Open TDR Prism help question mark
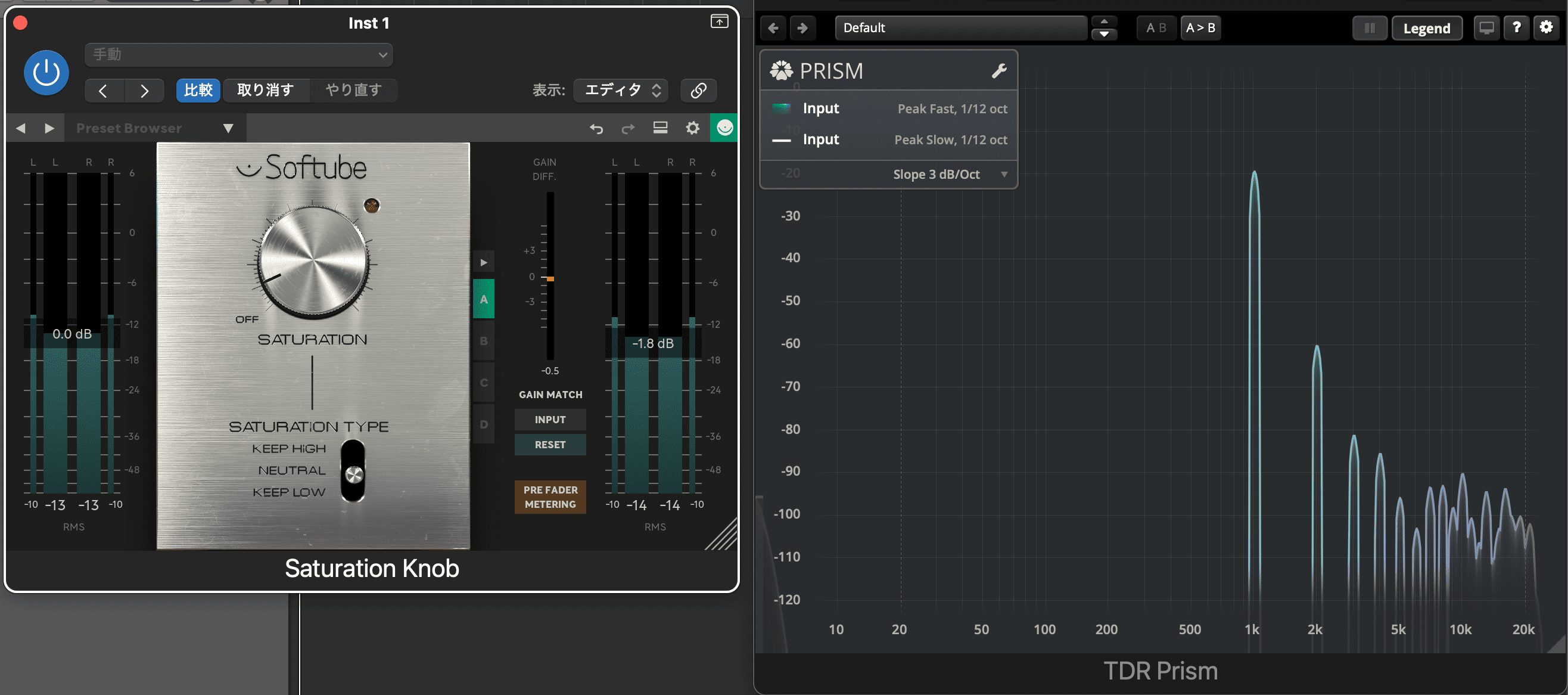Viewport: 1568px width, 695px height. [1516, 28]
